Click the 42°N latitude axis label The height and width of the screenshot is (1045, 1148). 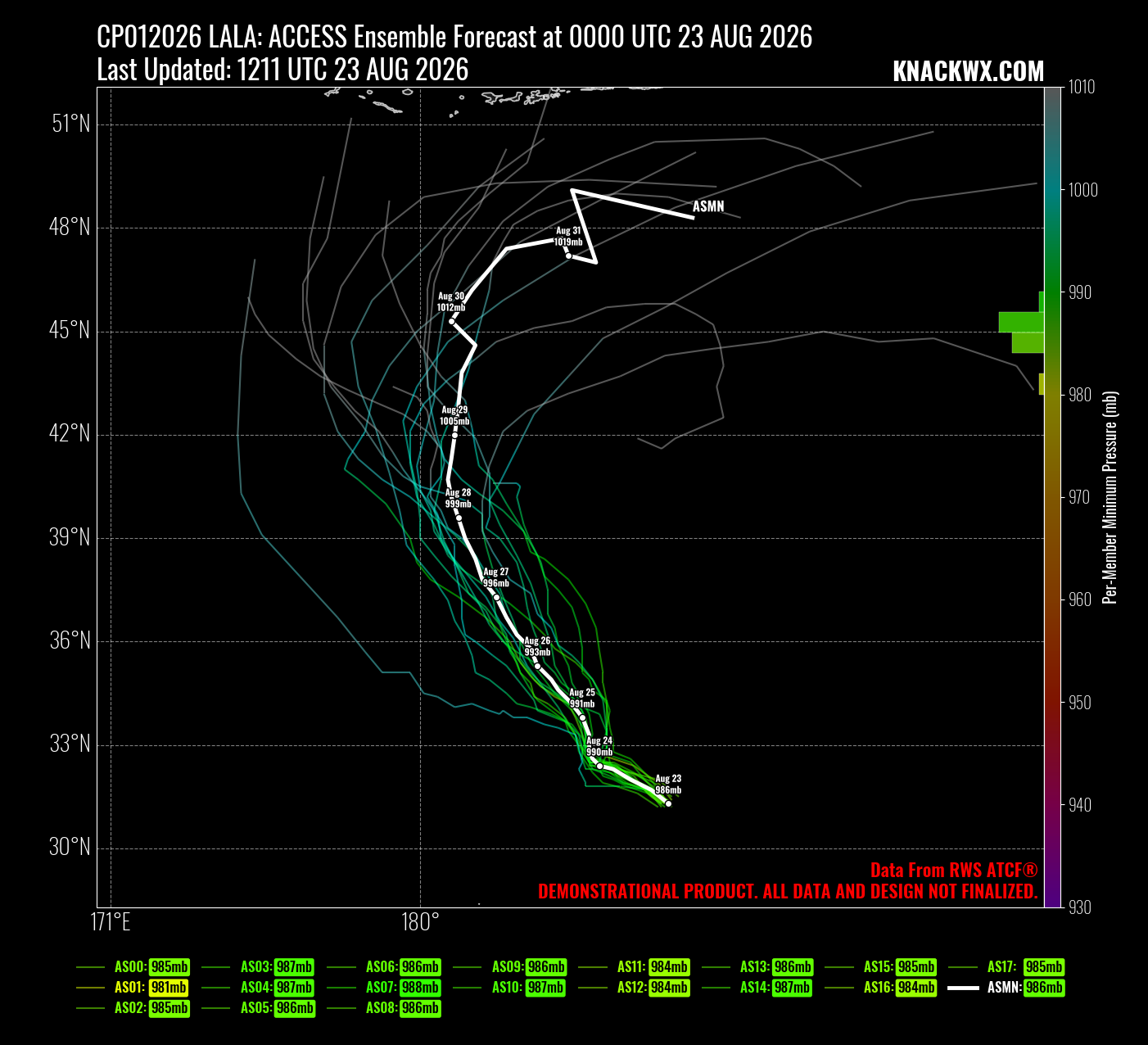tap(70, 434)
